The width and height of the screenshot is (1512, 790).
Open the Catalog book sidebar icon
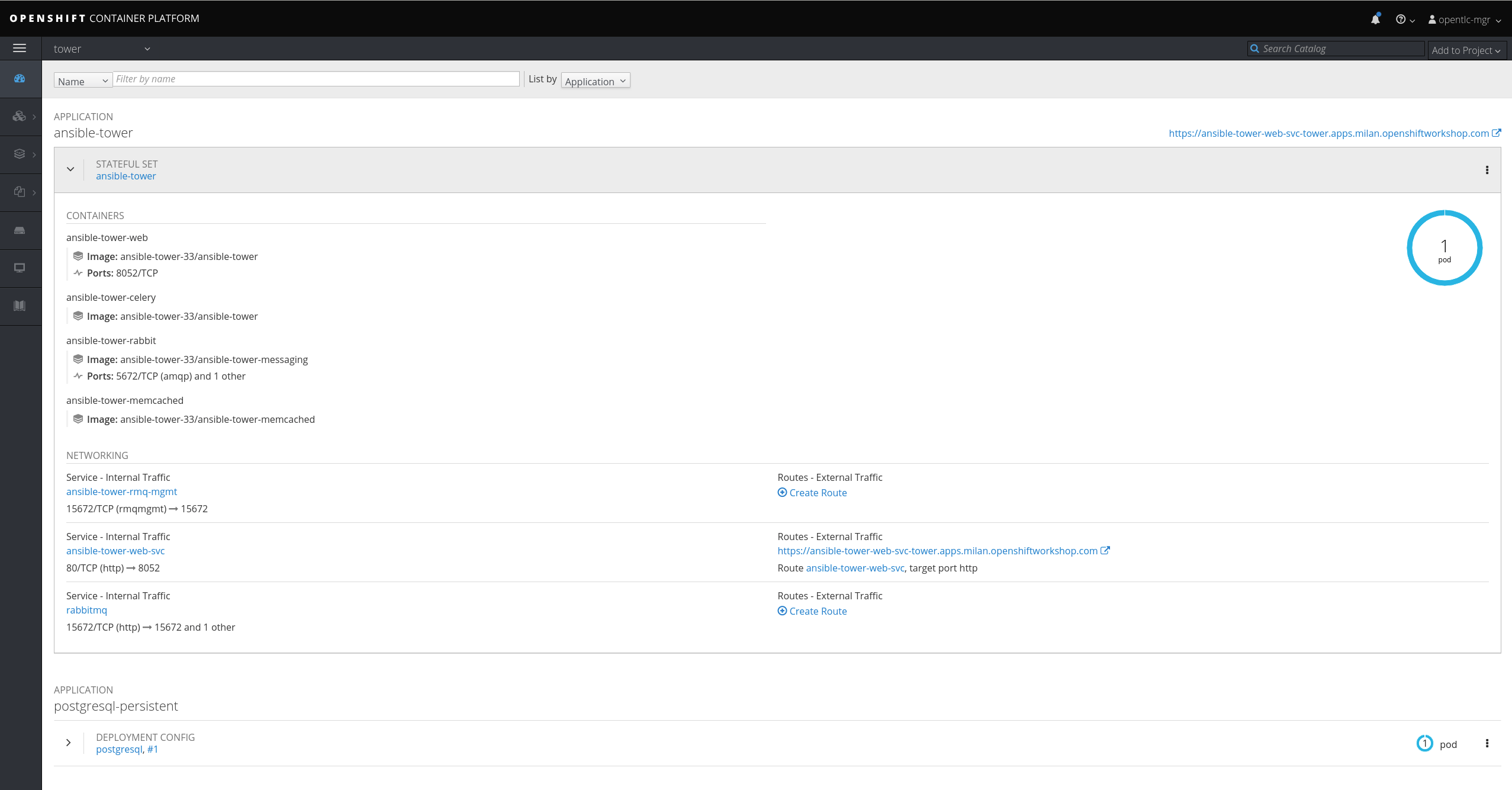click(20, 306)
